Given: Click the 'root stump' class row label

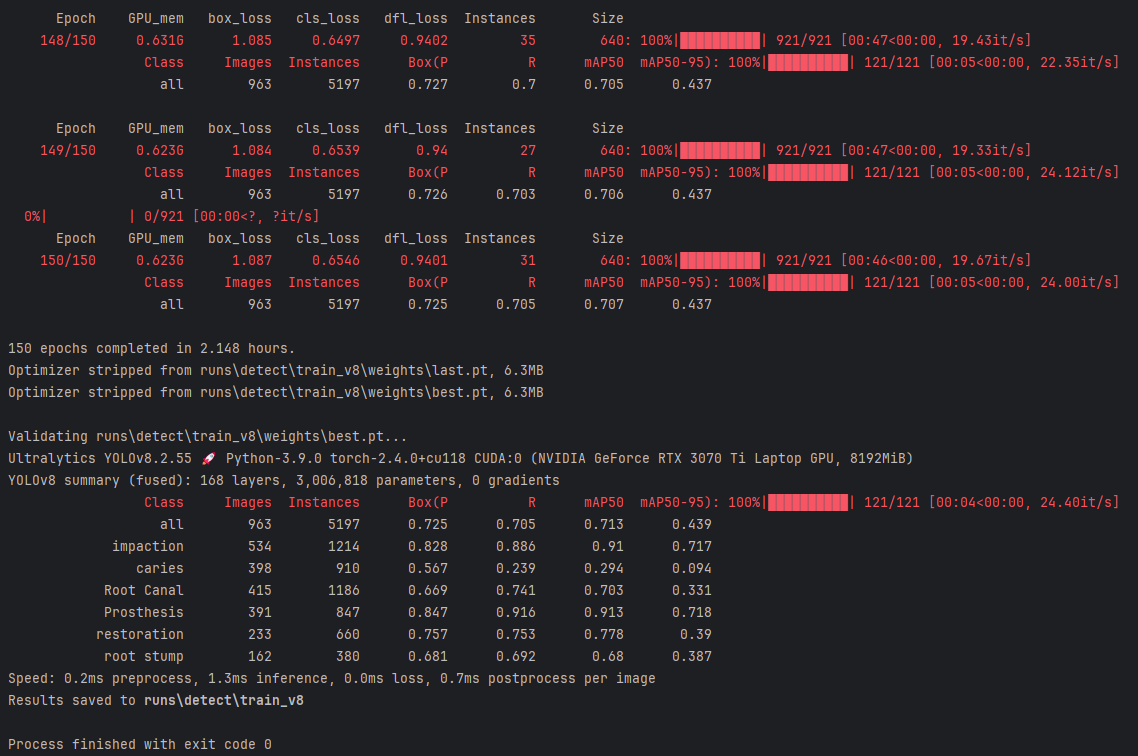Looking at the screenshot, I should [x=144, y=657].
